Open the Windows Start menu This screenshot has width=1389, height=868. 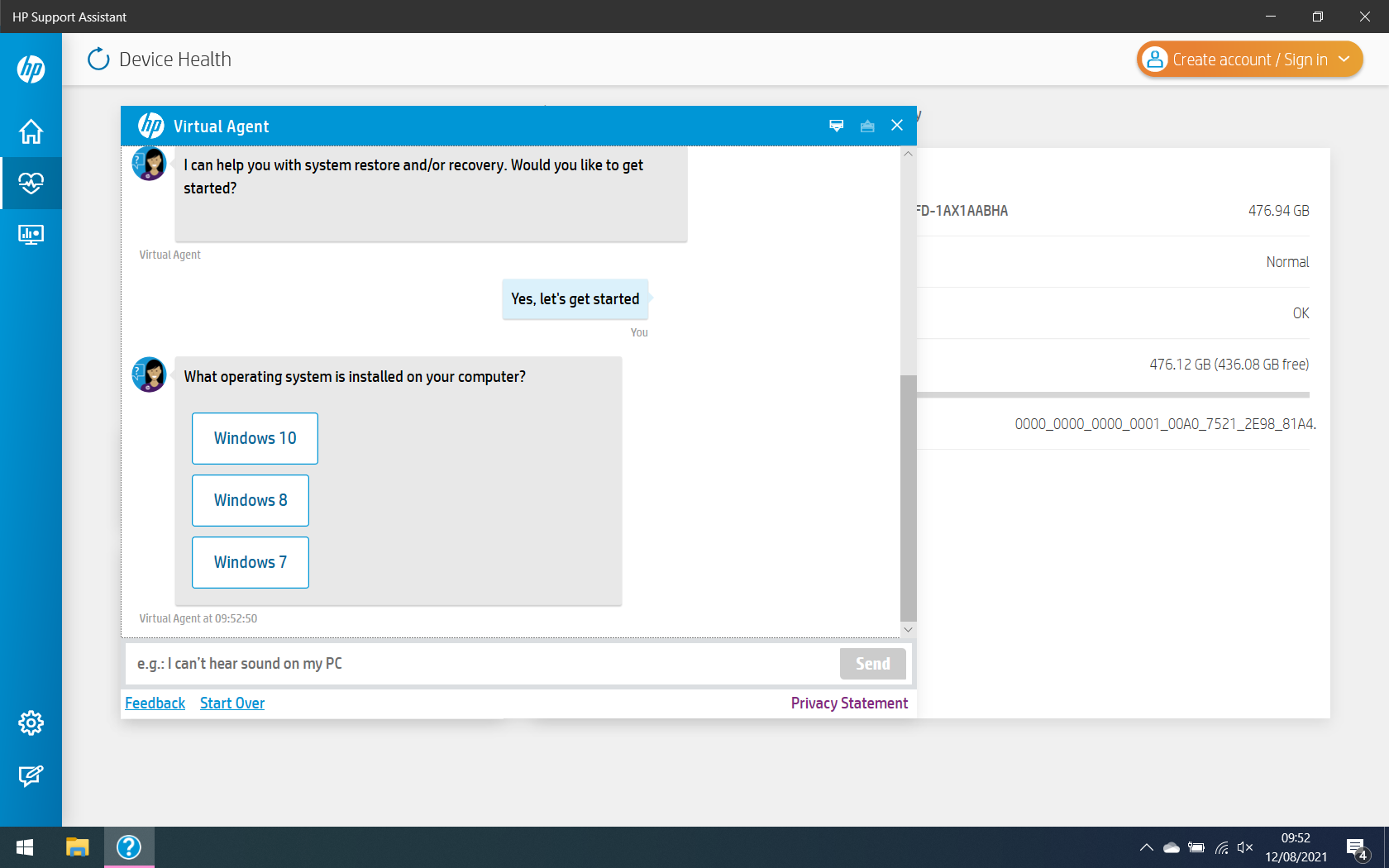25,847
